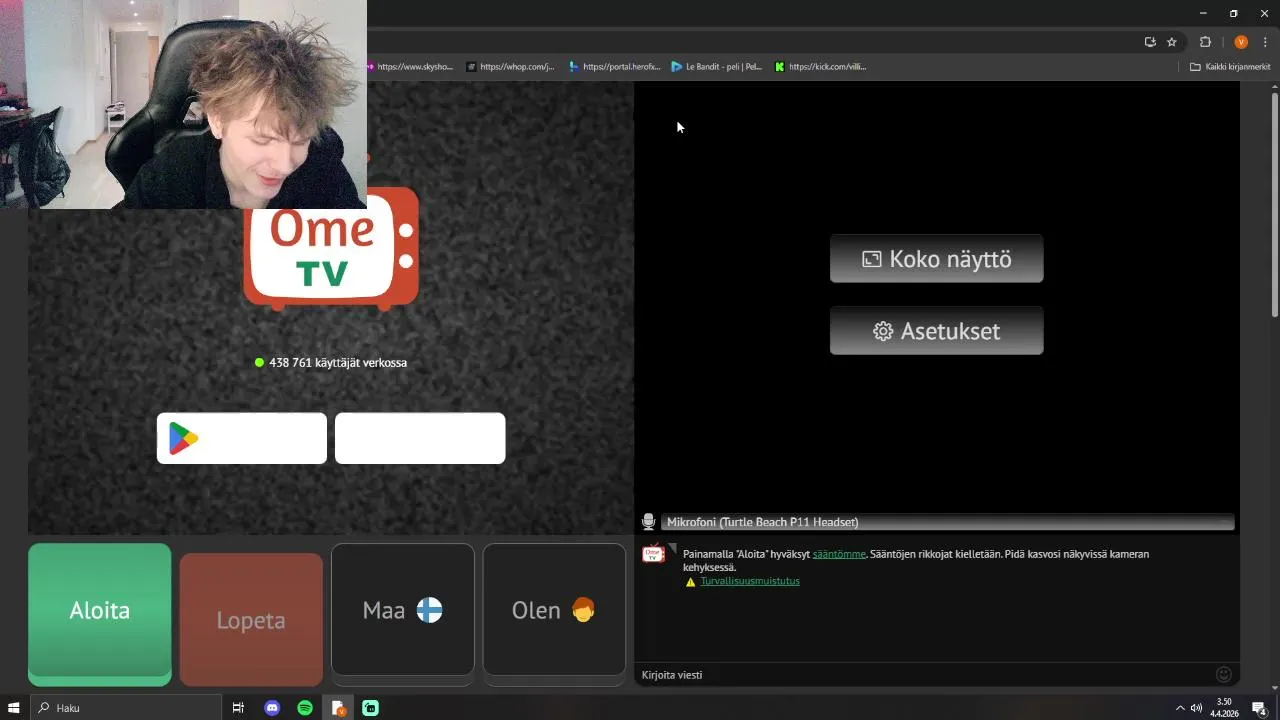Open Spotify from the taskbar

(x=305, y=708)
